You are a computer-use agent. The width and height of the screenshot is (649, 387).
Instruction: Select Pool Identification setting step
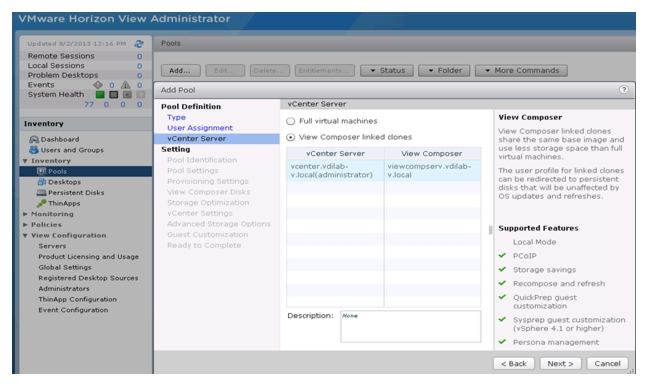202,160
